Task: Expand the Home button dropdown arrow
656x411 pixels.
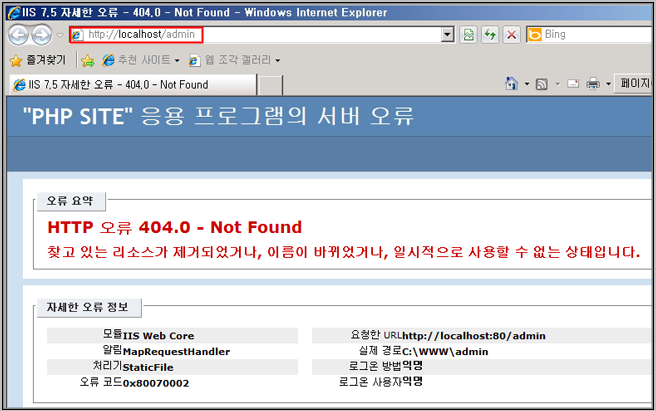Action: (x=527, y=84)
